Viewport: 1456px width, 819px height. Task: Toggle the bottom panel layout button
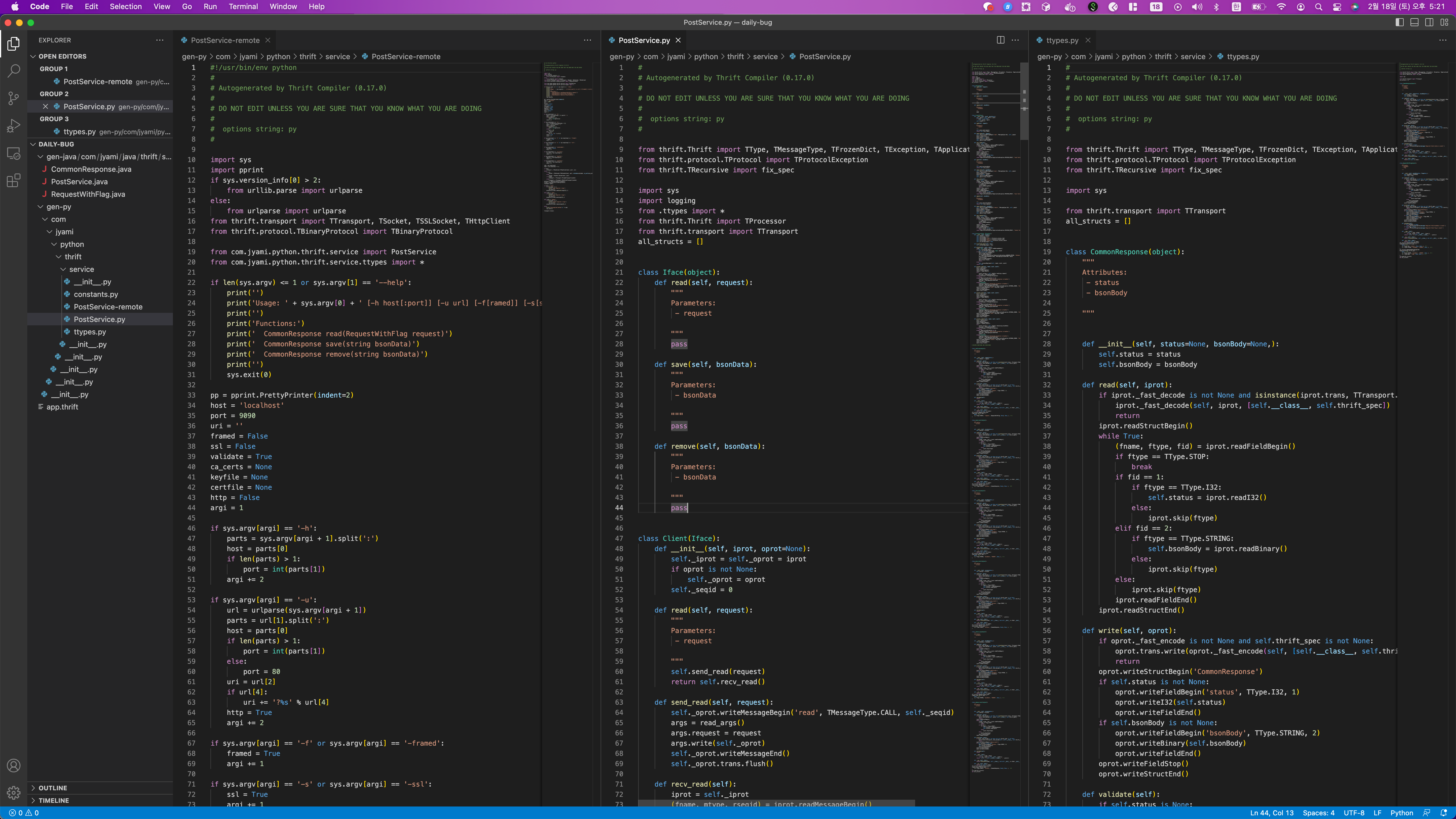[x=1414, y=22]
